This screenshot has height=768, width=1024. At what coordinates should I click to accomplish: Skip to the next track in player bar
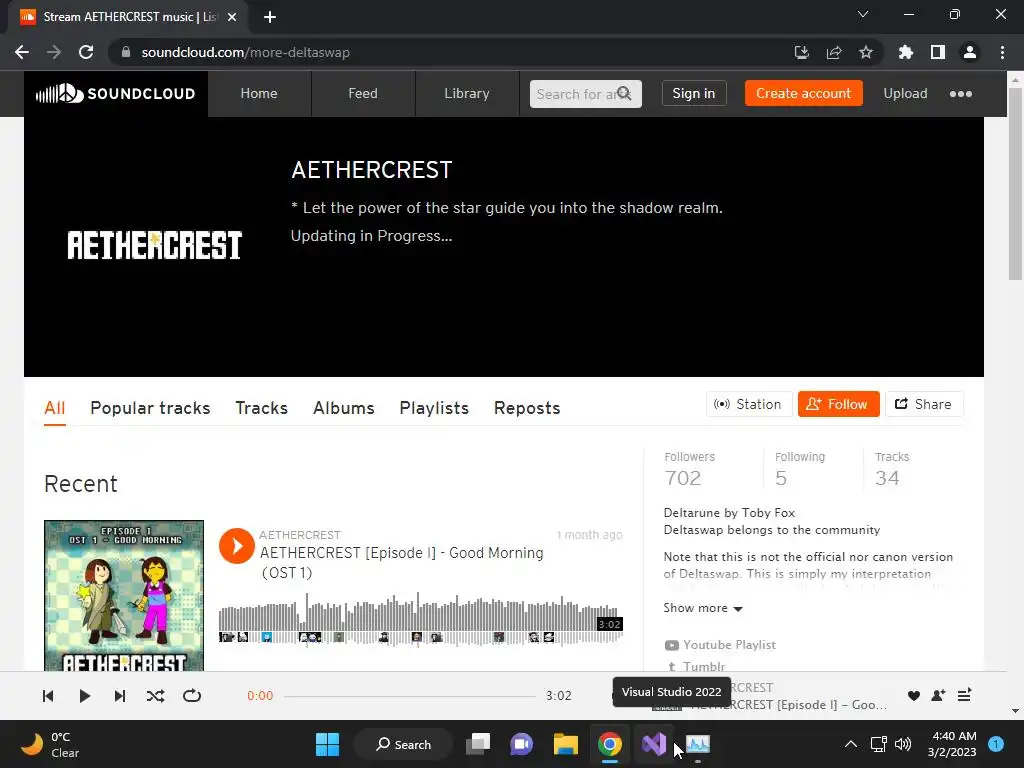[120, 696]
